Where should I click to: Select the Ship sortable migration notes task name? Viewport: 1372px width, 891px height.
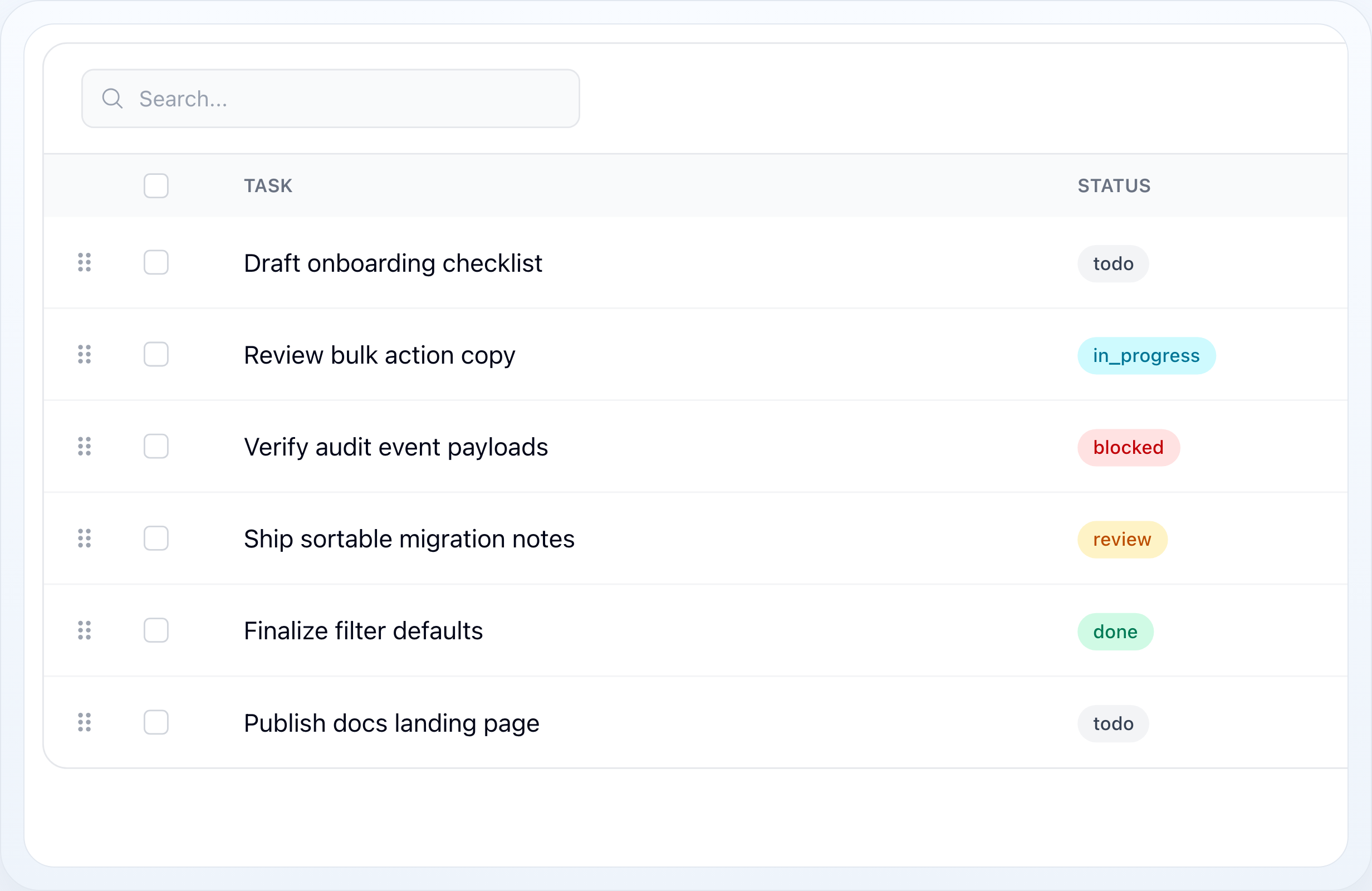pyautogui.click(x=409, y=540)
